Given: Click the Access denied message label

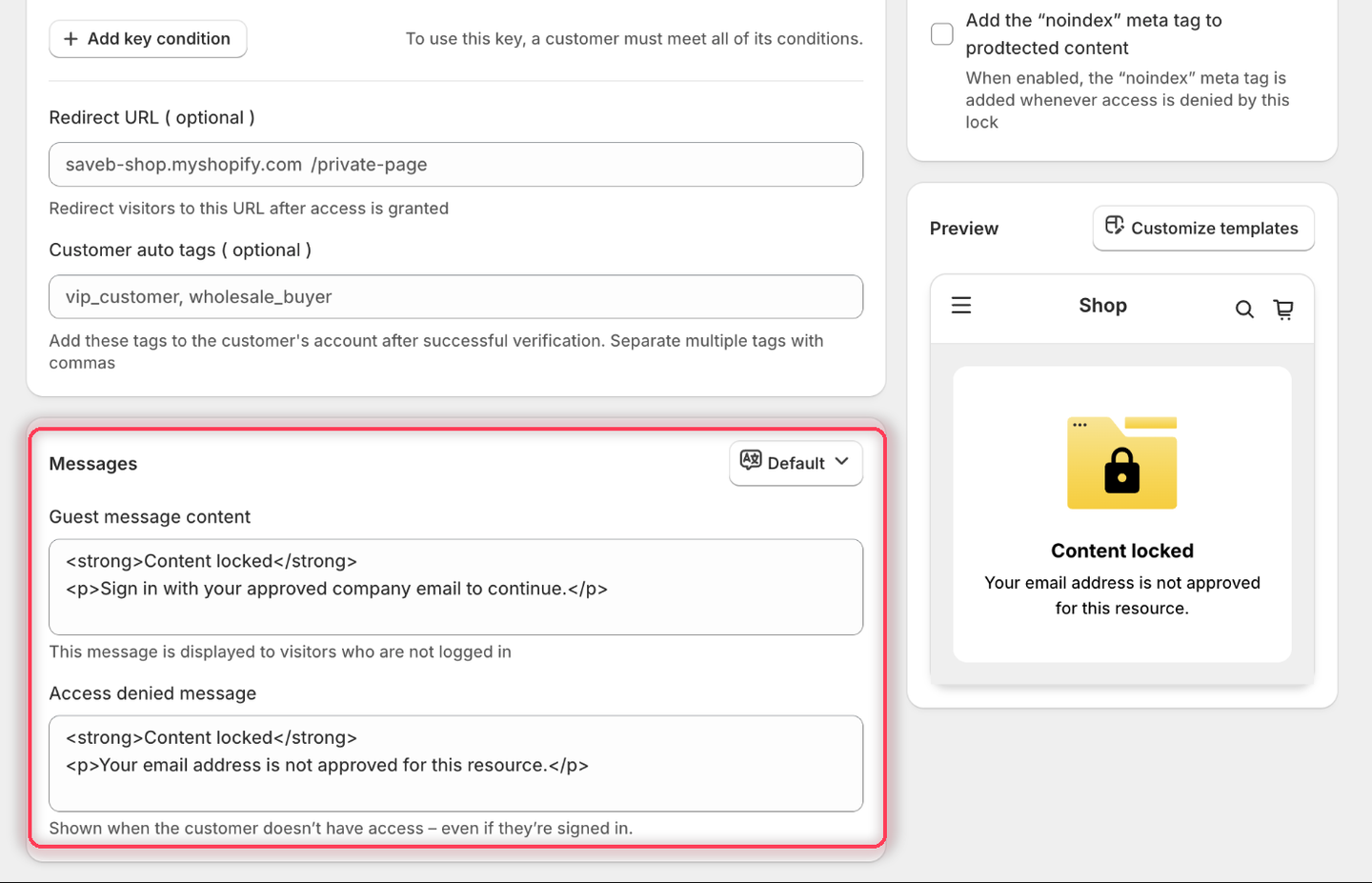Looking at the screenshot, I should point(152,693).
